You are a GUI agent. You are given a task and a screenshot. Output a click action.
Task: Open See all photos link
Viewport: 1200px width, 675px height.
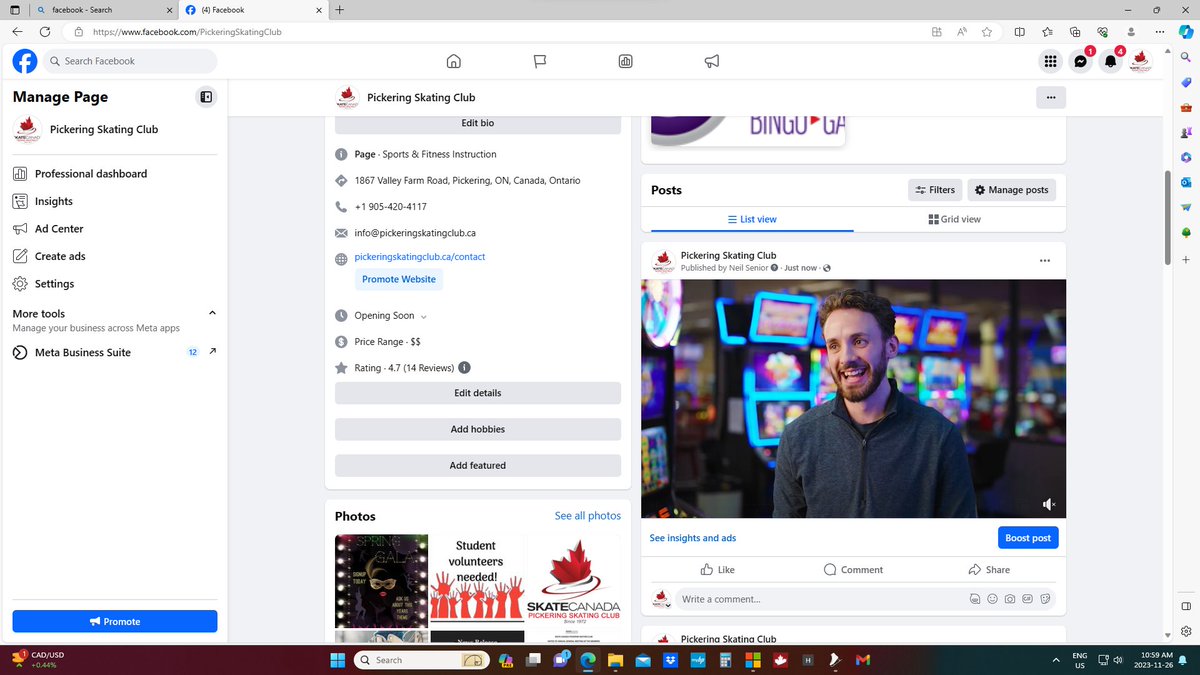coord(588,516)
